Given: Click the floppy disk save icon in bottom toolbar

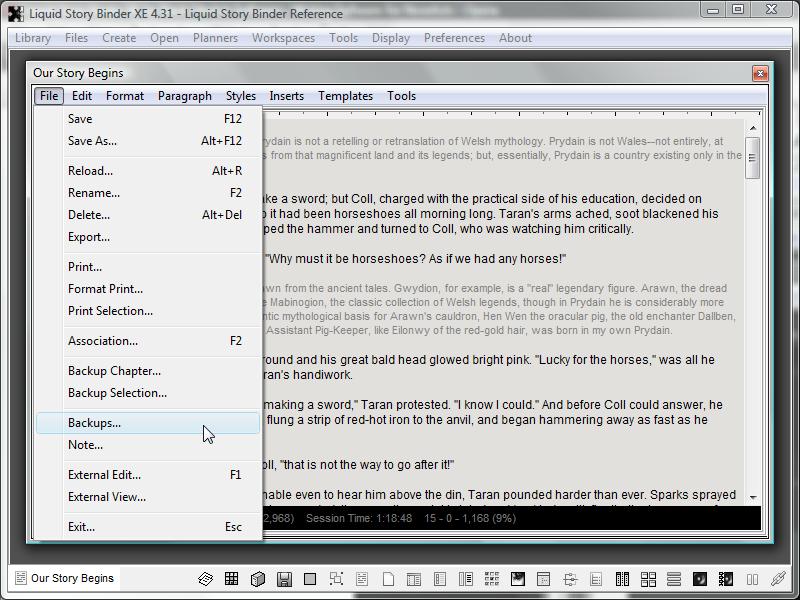Looking at the screenshot, I should click(284, 579).
